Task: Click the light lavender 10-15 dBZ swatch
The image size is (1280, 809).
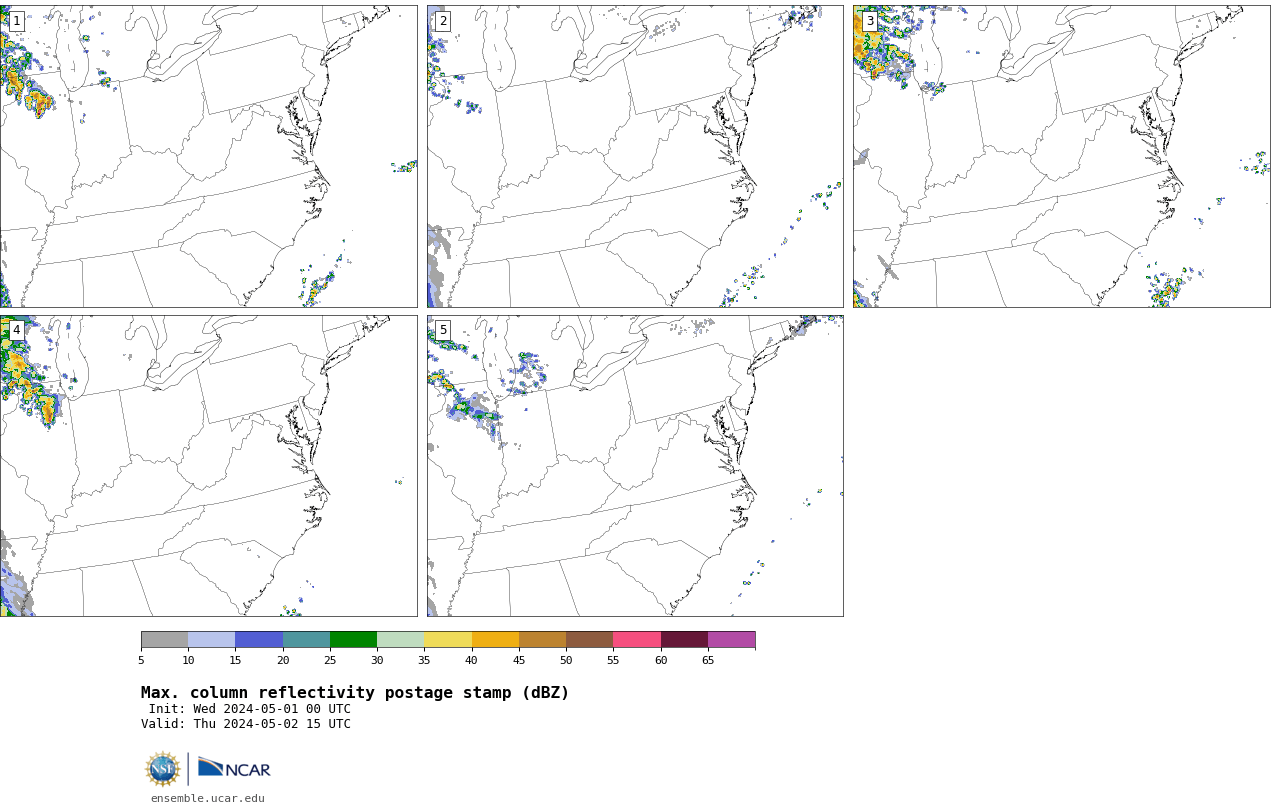Action: (x=212, y=640)
